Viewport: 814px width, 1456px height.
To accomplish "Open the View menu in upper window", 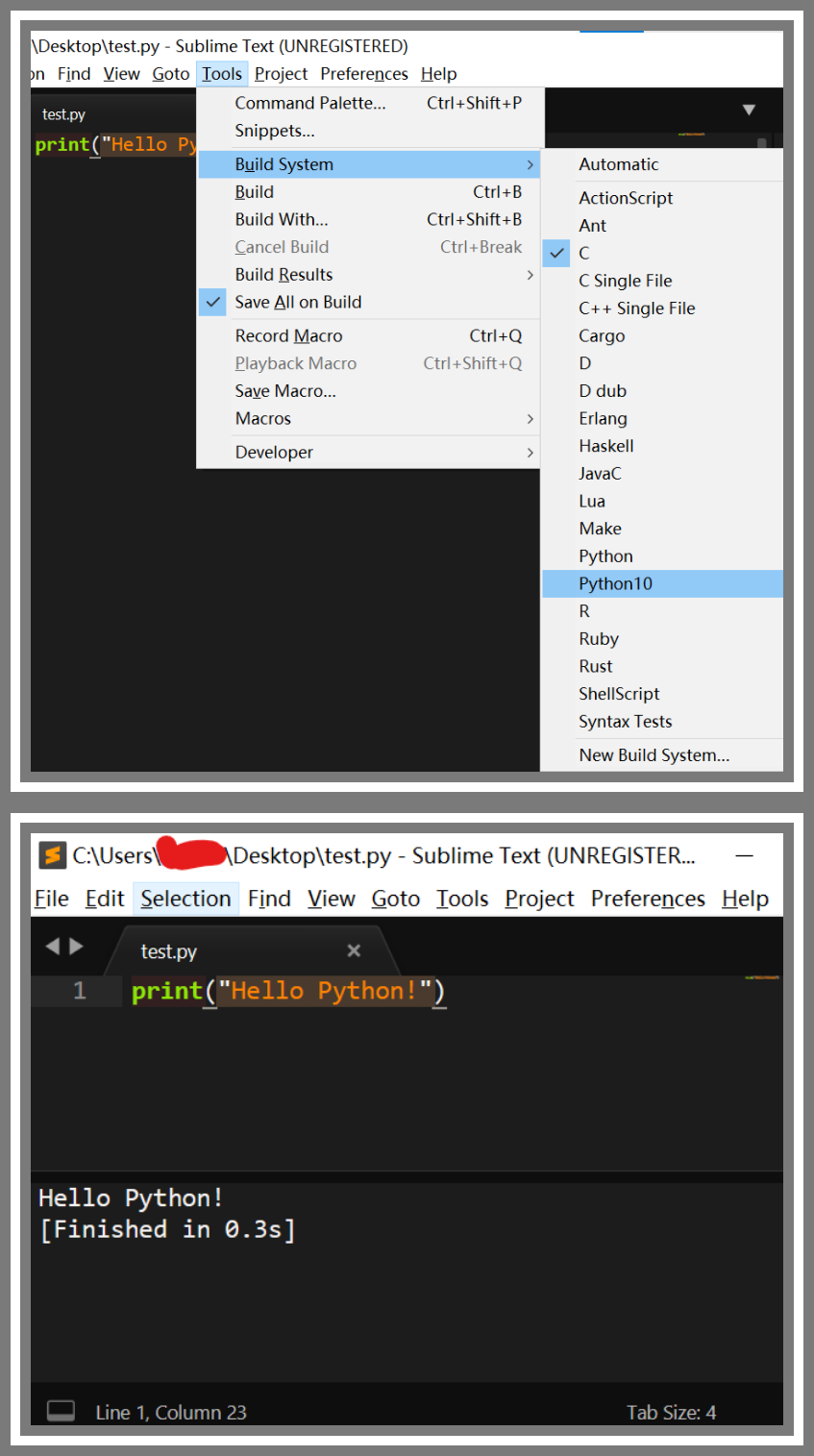I will [122, 74].
